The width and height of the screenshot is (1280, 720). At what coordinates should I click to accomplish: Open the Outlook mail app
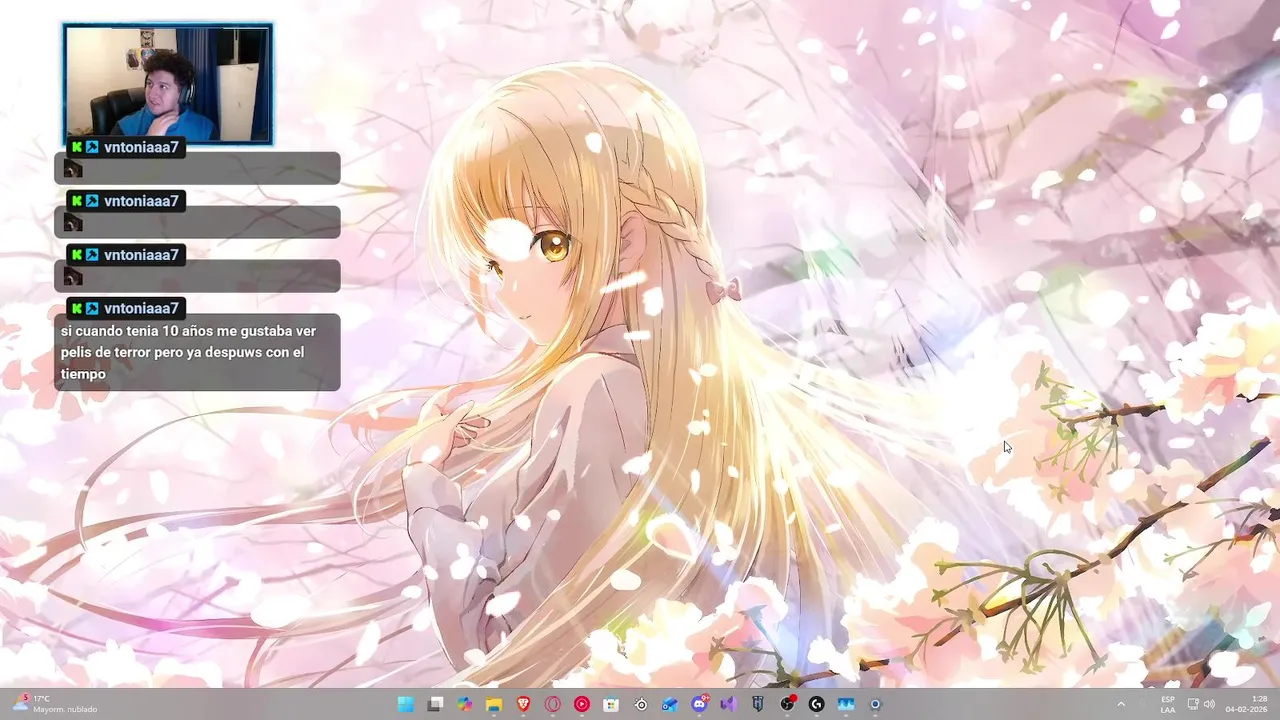coord(669,704)
